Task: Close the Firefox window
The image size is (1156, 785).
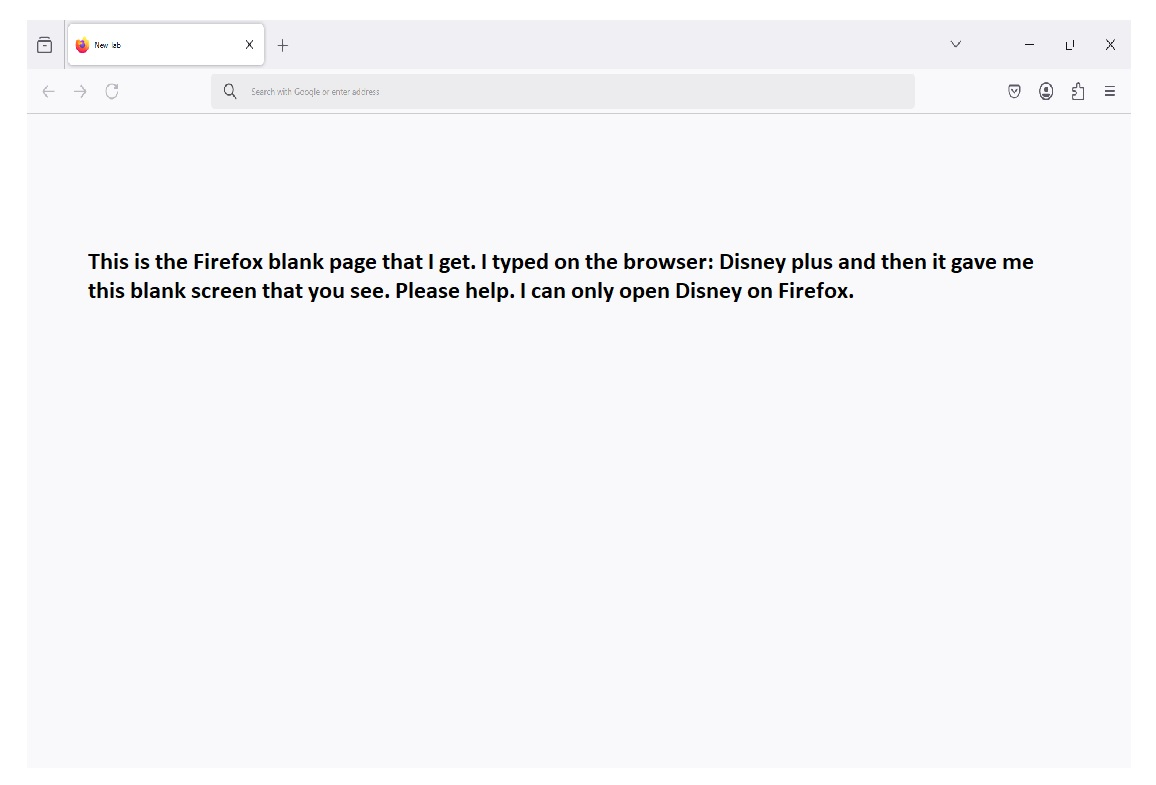Action: pos(1110,45)
